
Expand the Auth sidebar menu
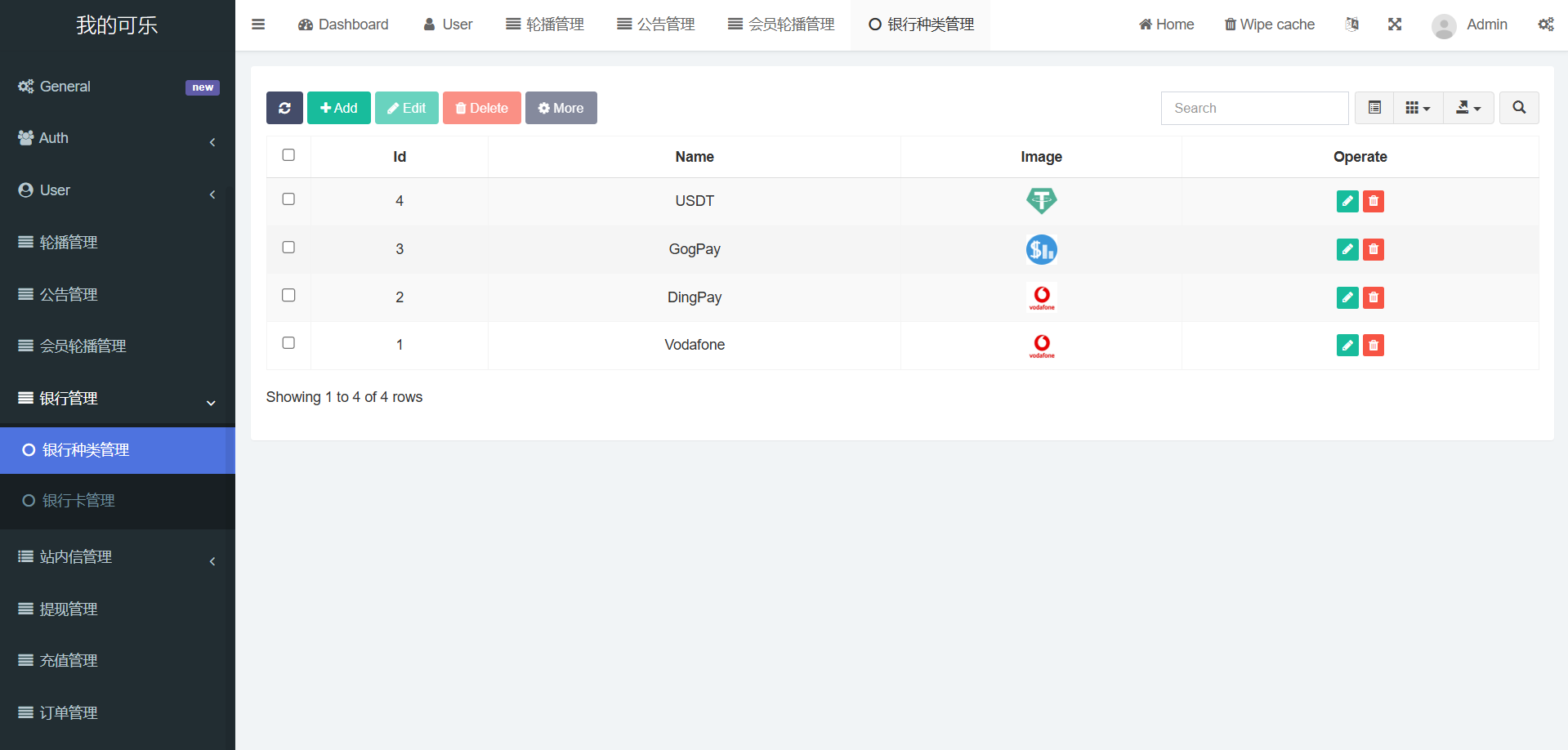118,139
